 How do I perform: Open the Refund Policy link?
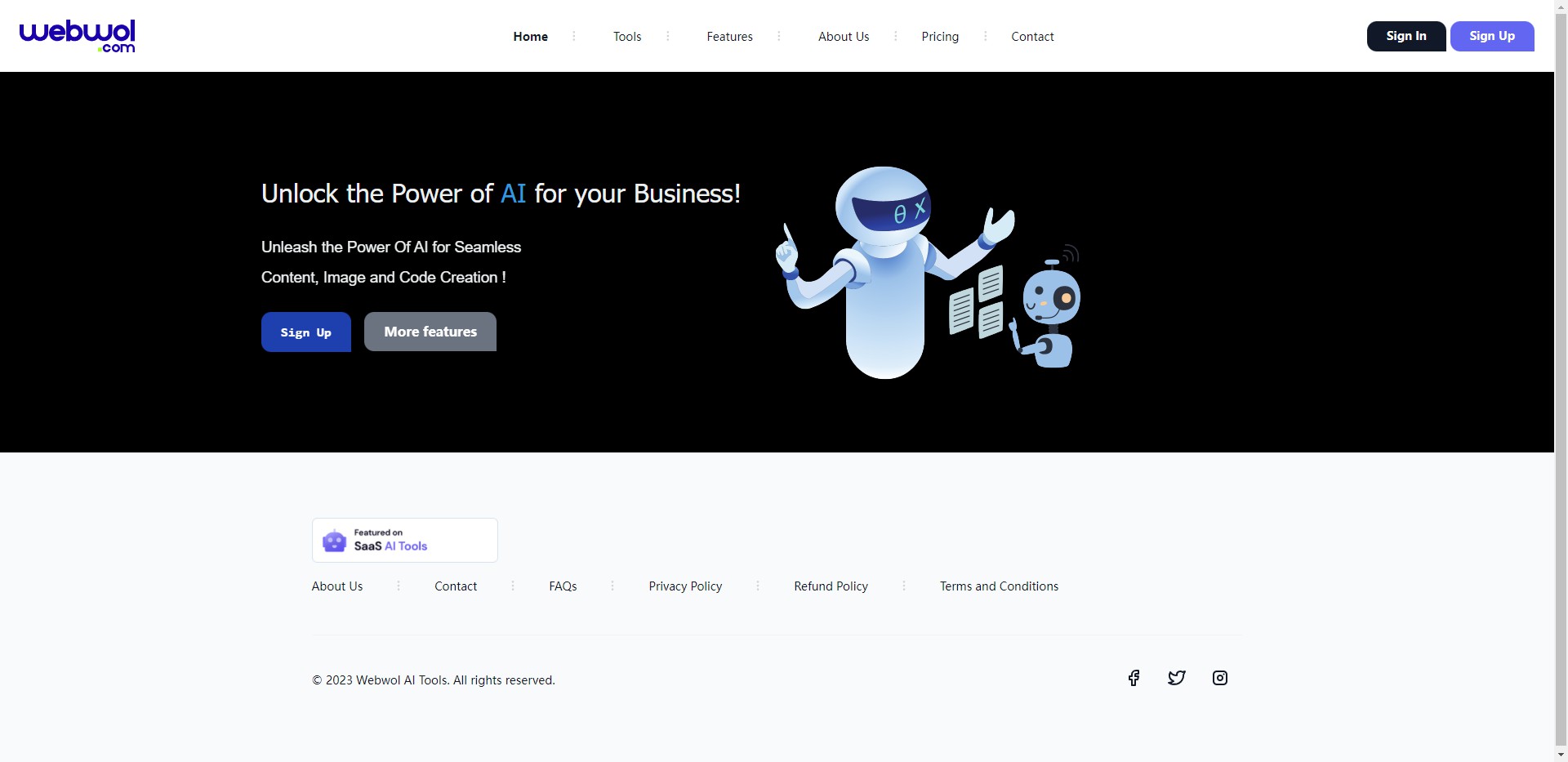831,586
